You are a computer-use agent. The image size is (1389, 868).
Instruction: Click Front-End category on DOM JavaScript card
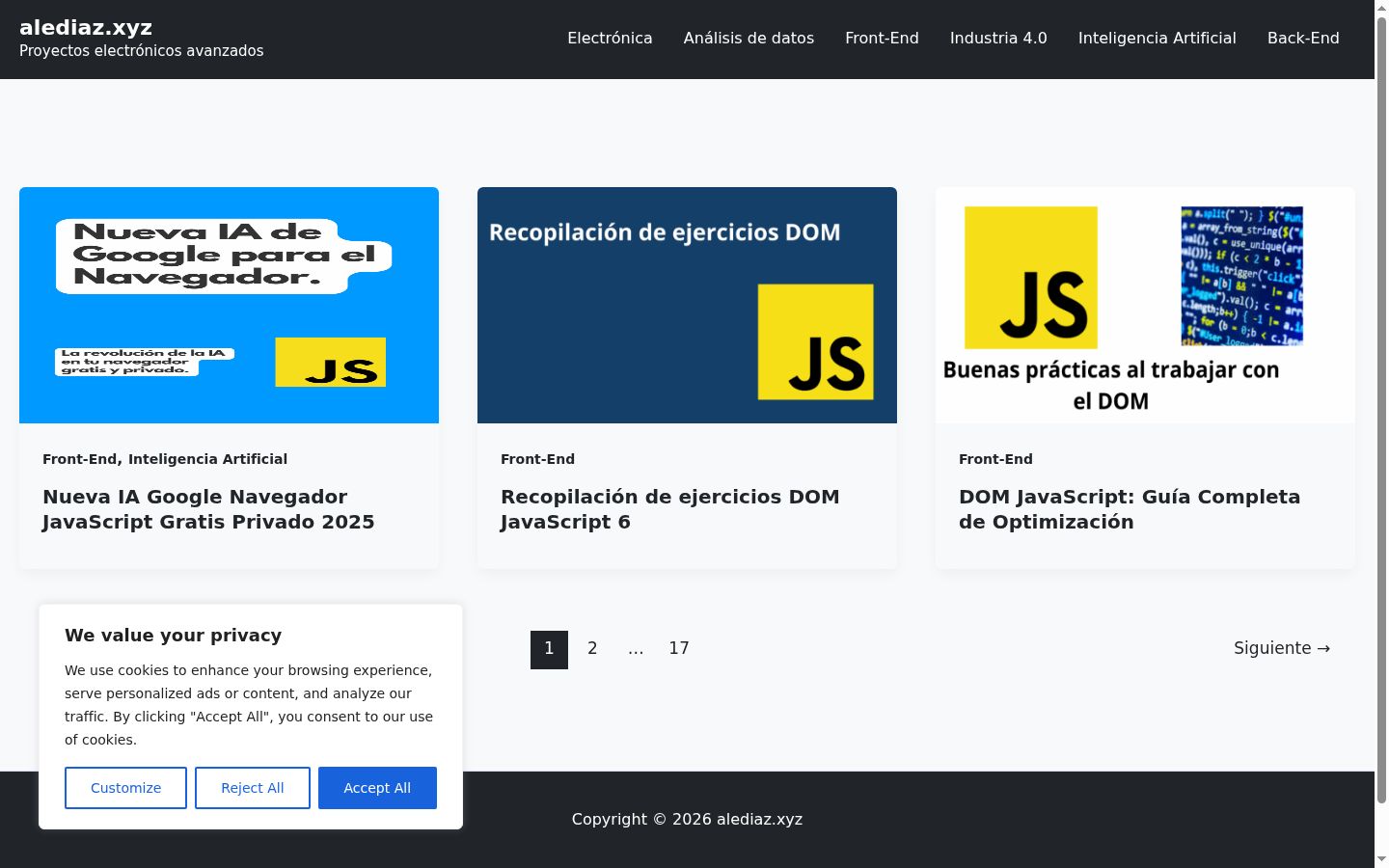click(995, 459)
